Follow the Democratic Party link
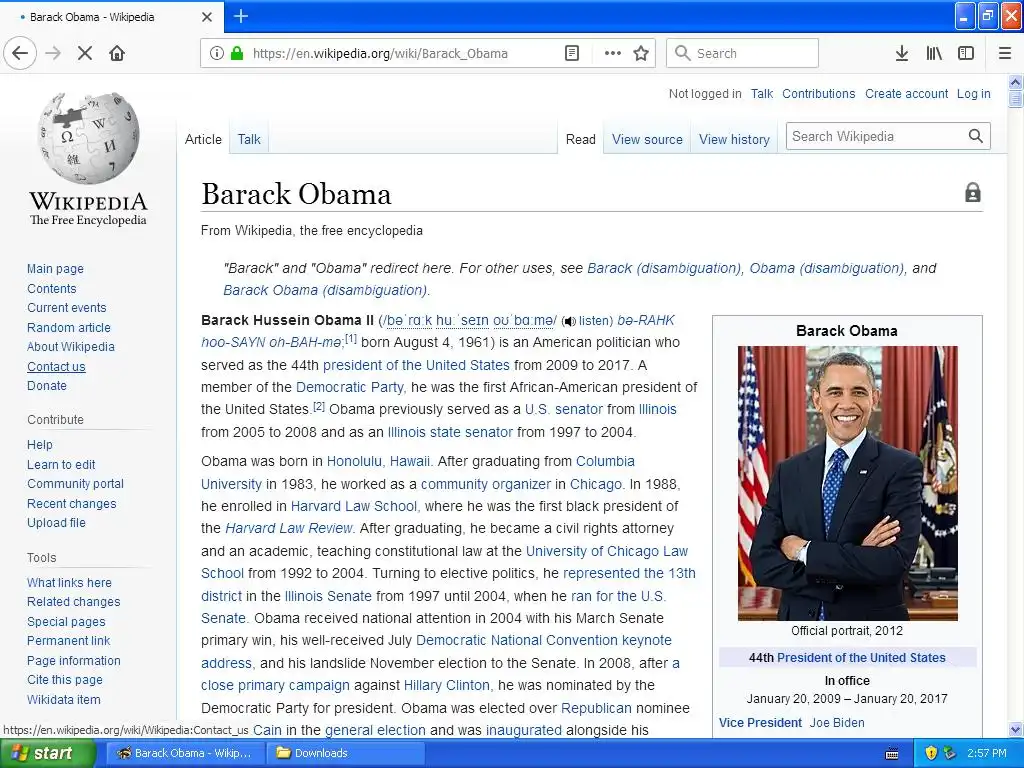Image resolution: width=1024 pixels, height=768 pixels. [349, 387]
